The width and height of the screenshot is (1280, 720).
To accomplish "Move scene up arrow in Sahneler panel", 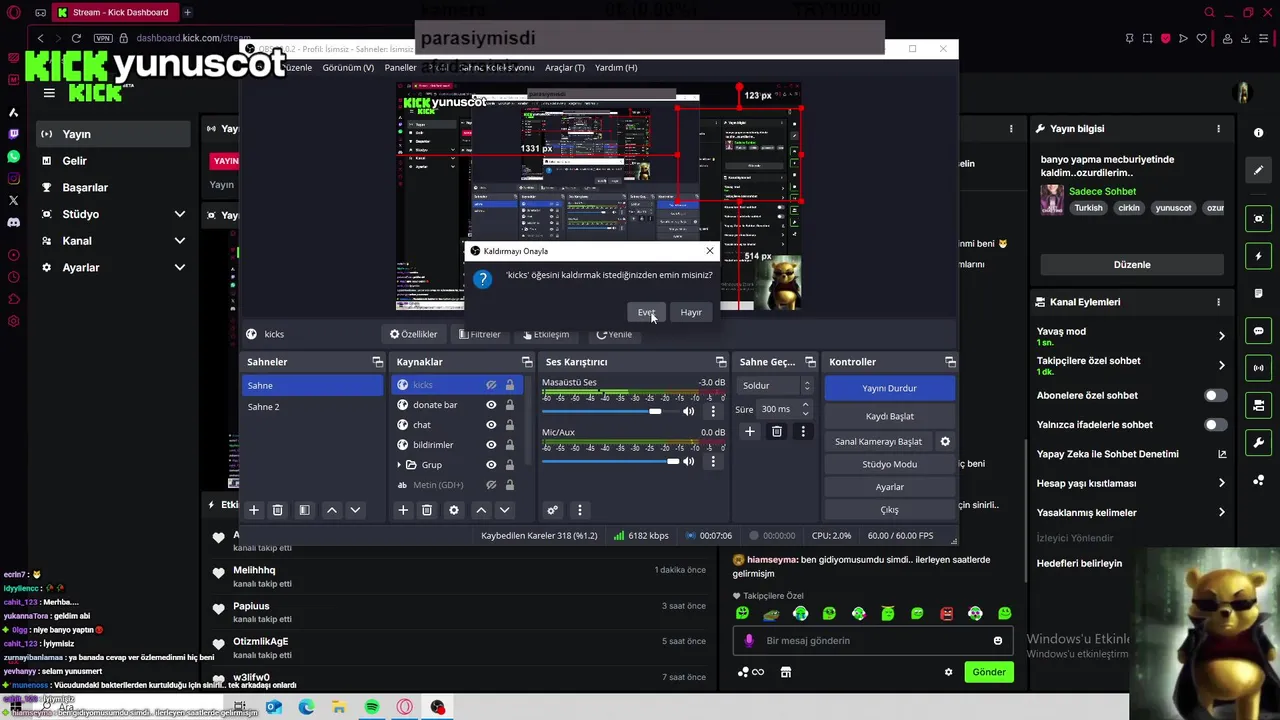I will [x=331, y=510].
